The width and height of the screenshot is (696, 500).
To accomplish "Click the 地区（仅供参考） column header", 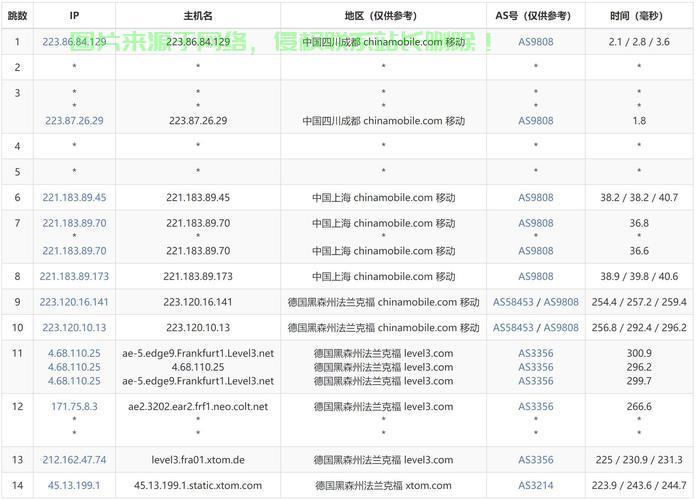I will pos(383,16).
